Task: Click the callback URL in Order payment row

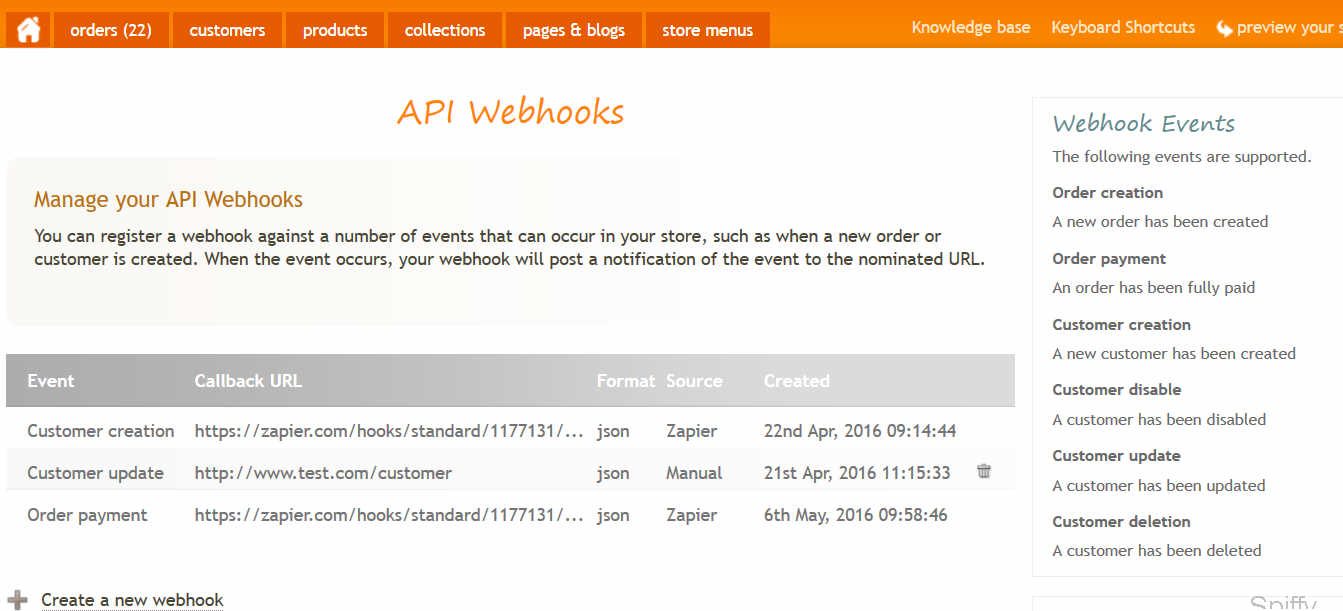Action: [x=389, y=515]
